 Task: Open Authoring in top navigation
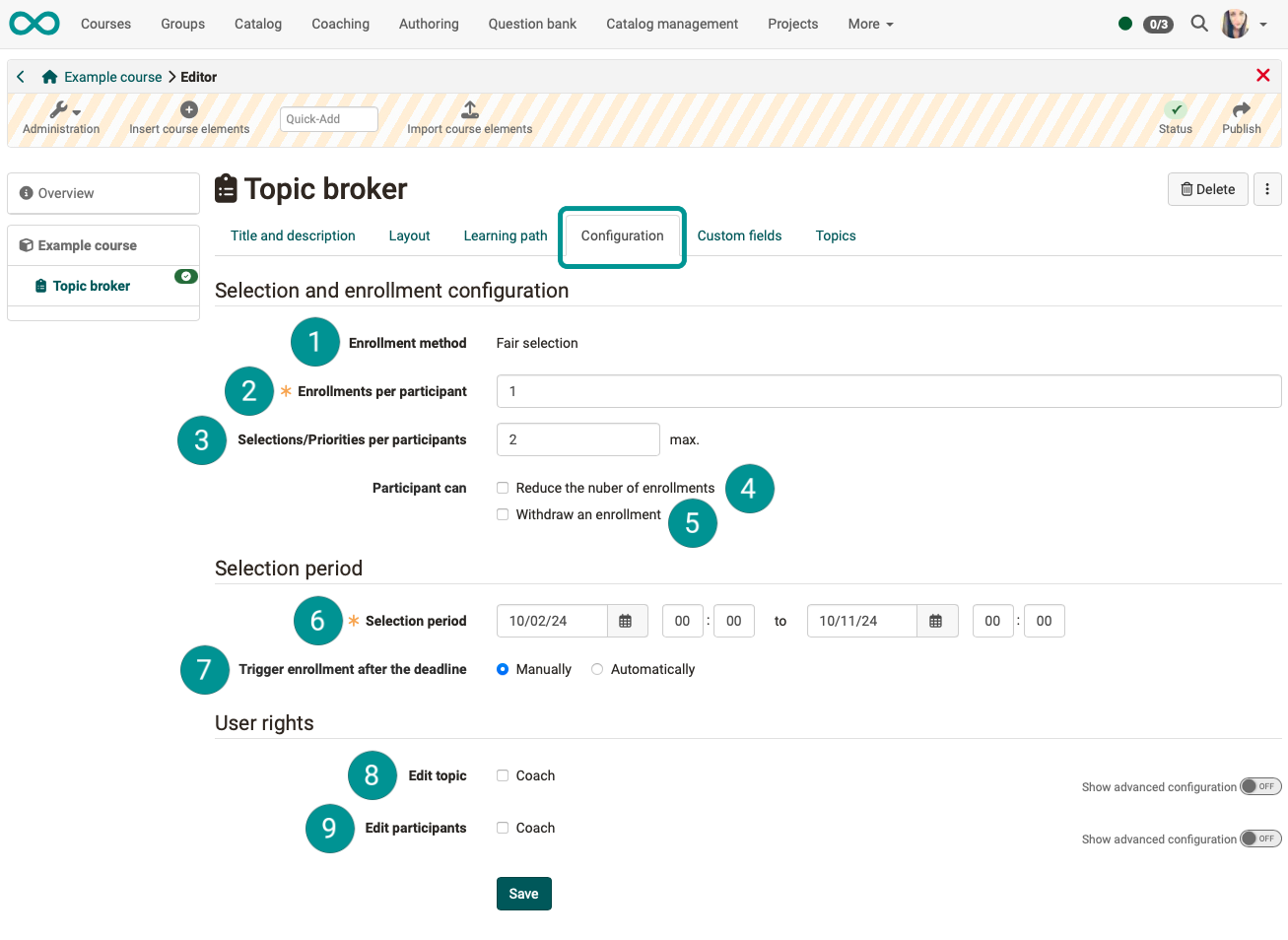tap(429, 24)
